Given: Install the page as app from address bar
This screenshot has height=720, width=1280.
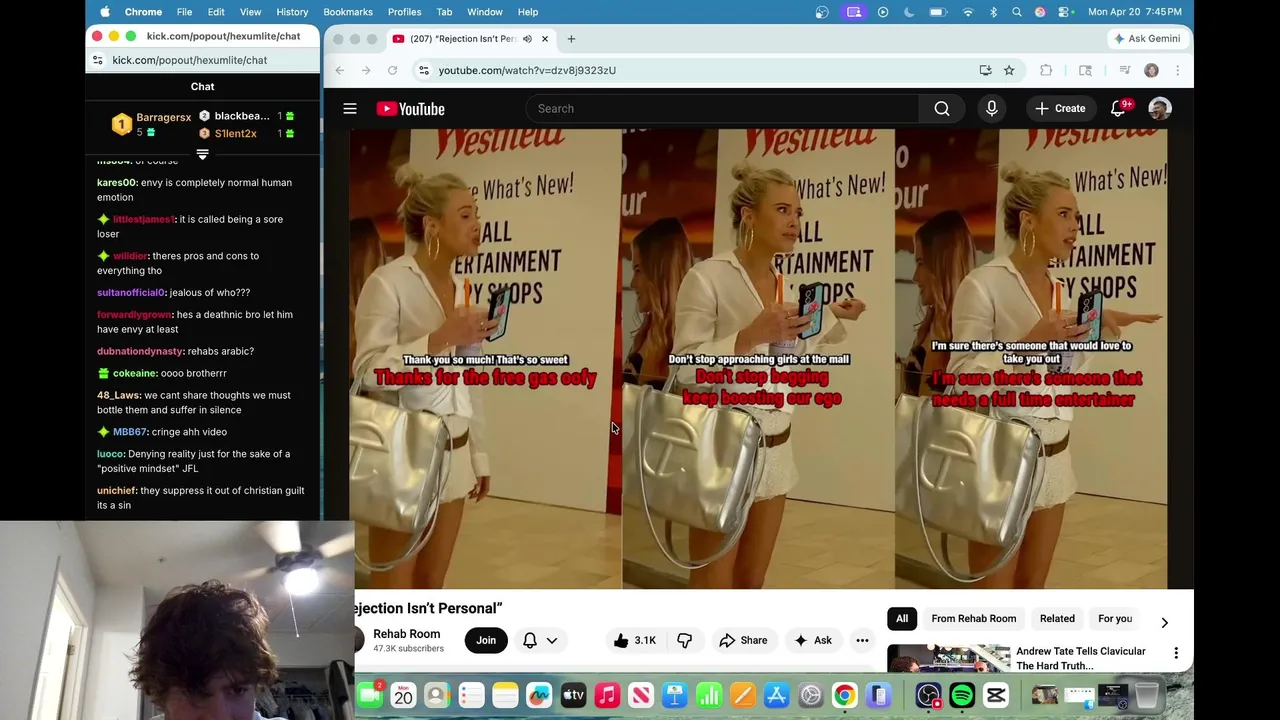Looking at the screenshot, I should coord(985,70).
